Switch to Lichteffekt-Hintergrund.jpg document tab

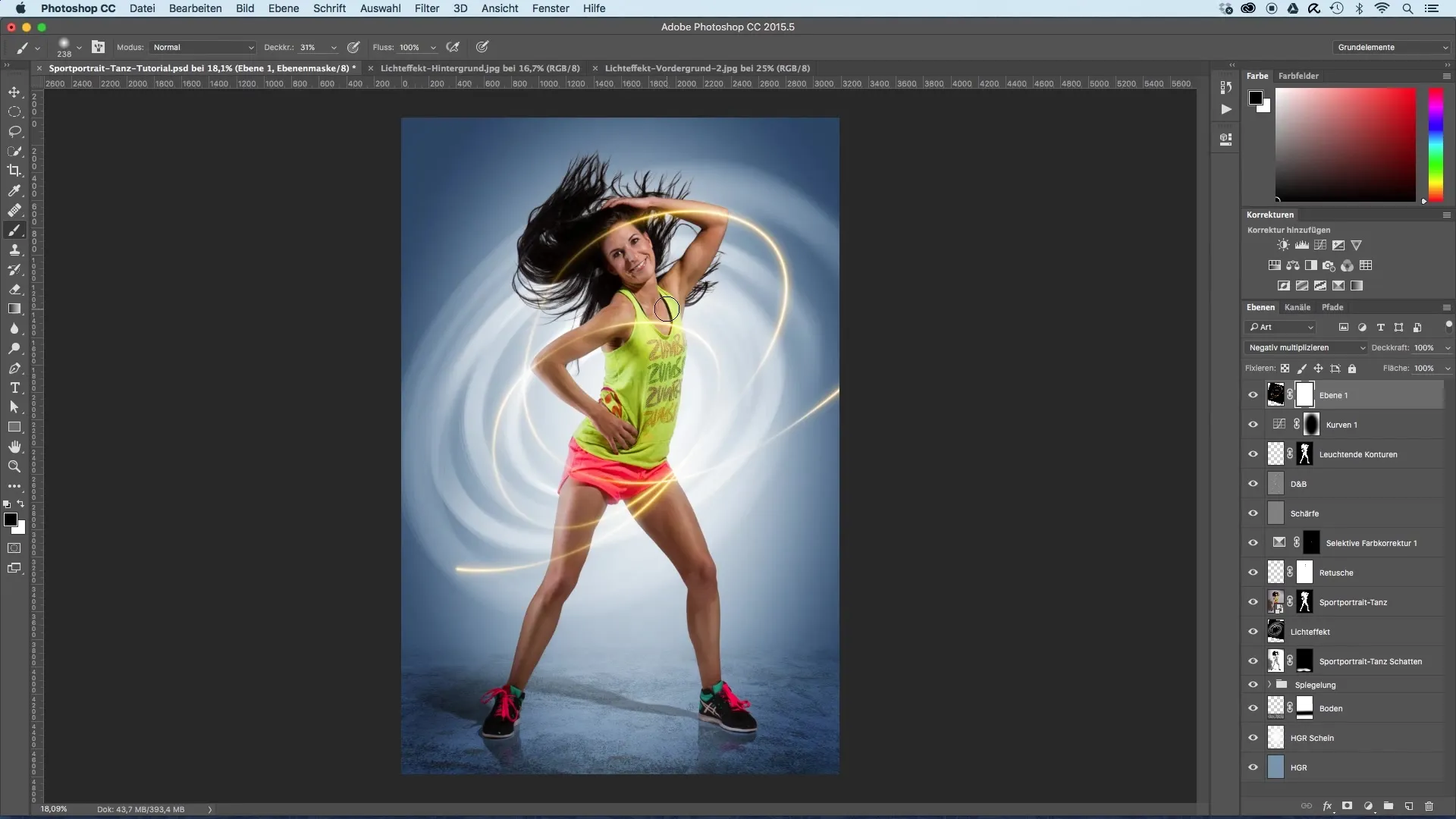pos(479,68)
